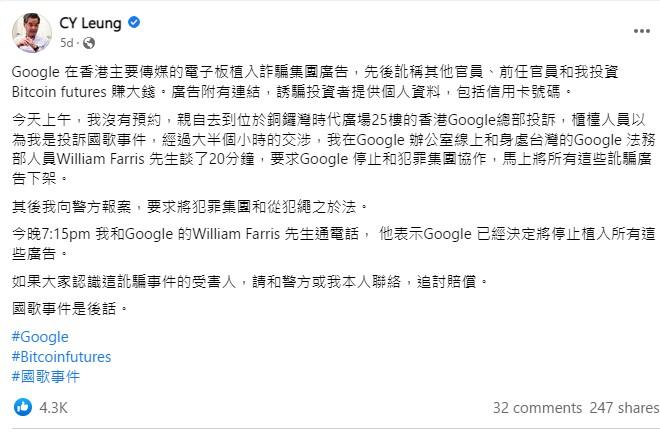660x432 pixels.
Task: Open CY Leung's profile picture
Action: (x=32, y=33)
